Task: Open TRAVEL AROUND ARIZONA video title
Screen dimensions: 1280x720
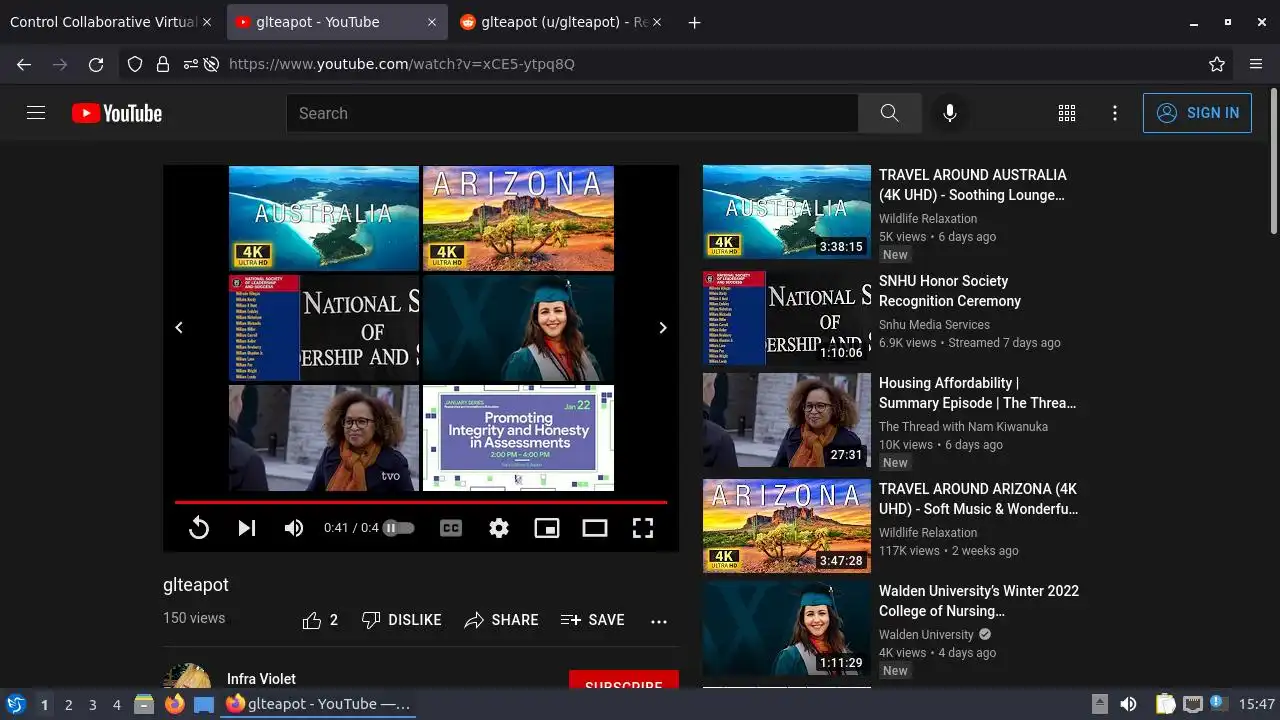Action: [979, 499]
